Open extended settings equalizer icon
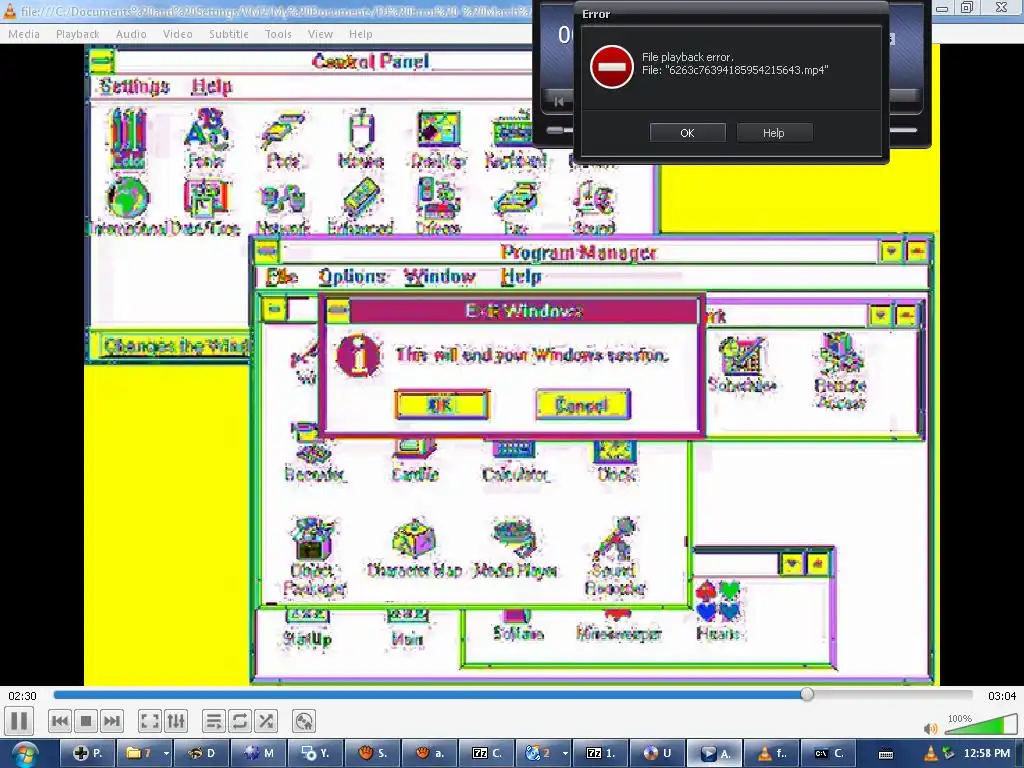This screenshot has height=768, width=1024. click(176, 722)
